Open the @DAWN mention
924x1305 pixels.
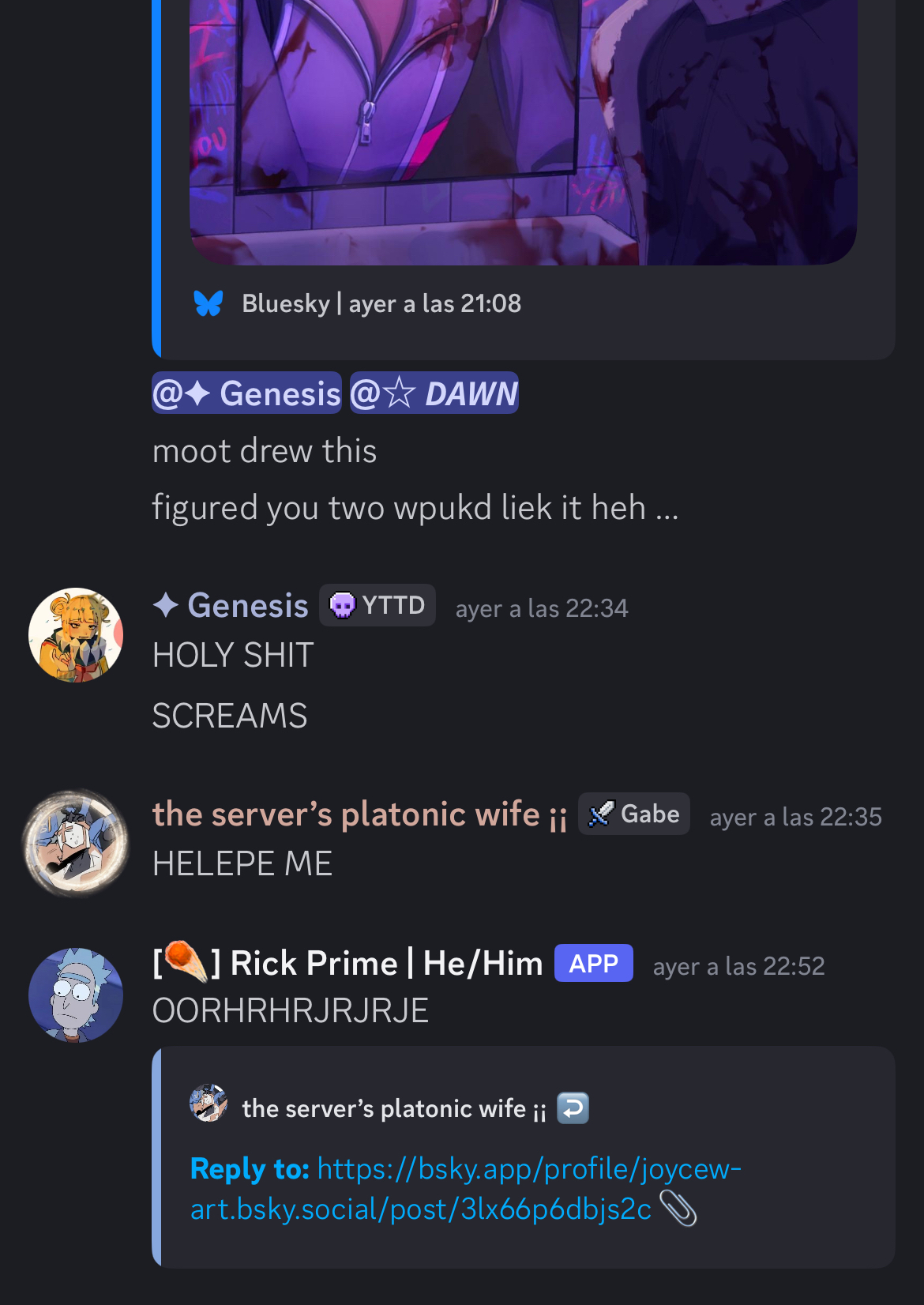(x=434, y=393)
